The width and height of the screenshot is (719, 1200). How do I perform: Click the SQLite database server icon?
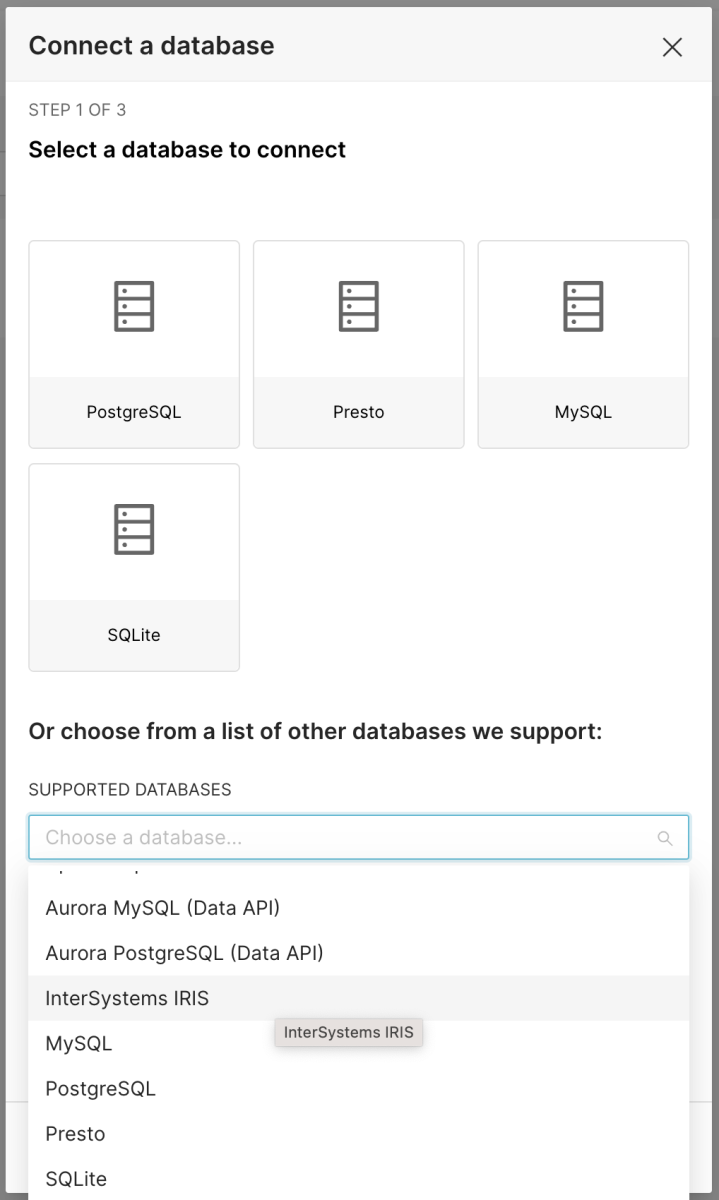point(134,530)
